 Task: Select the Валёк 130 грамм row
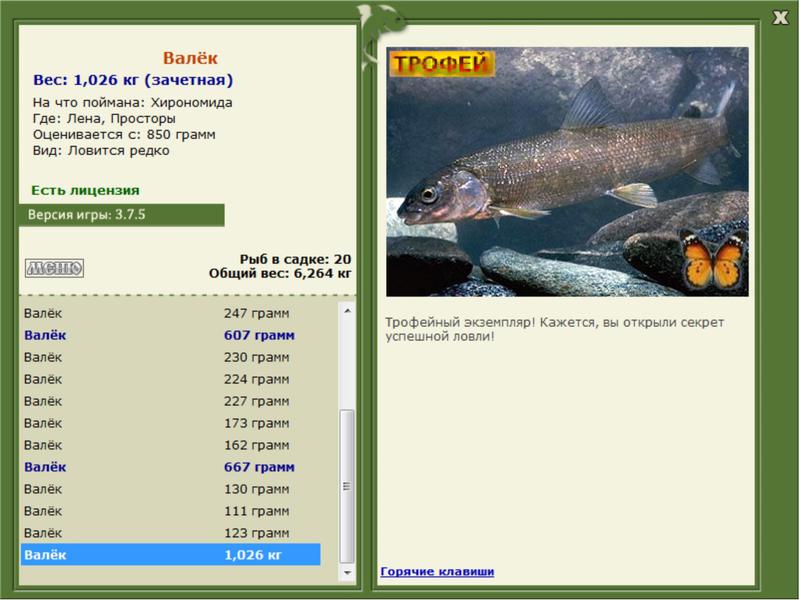tap(170, 489)
